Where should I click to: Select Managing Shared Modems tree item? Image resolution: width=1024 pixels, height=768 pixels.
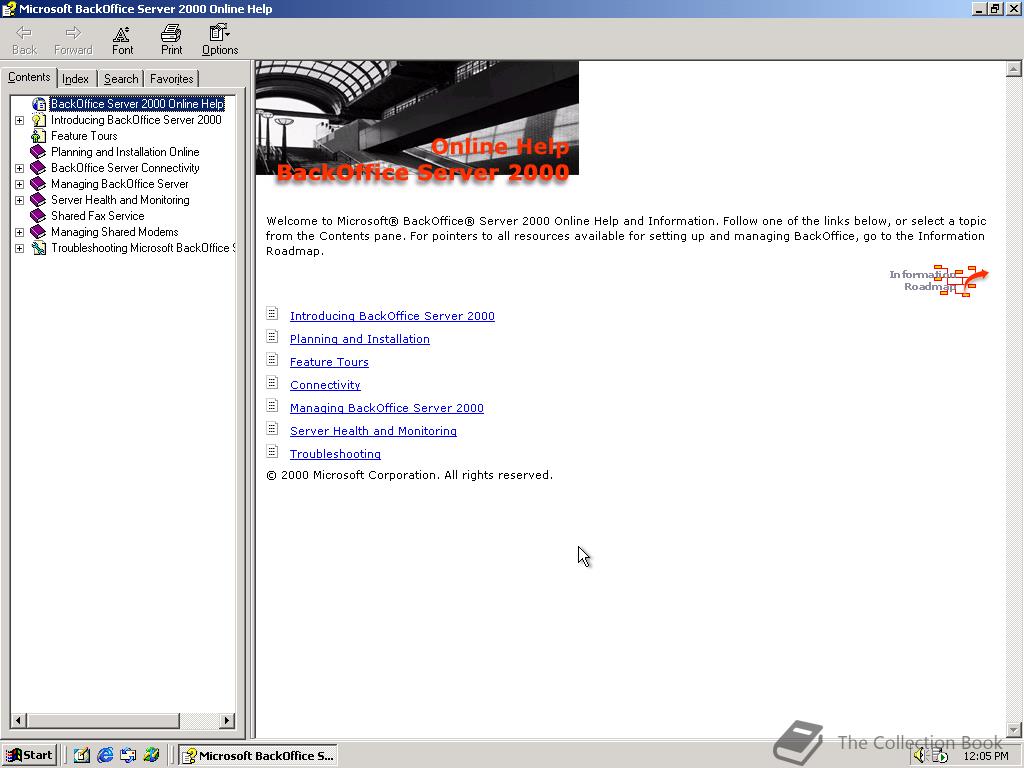point(114,232)
